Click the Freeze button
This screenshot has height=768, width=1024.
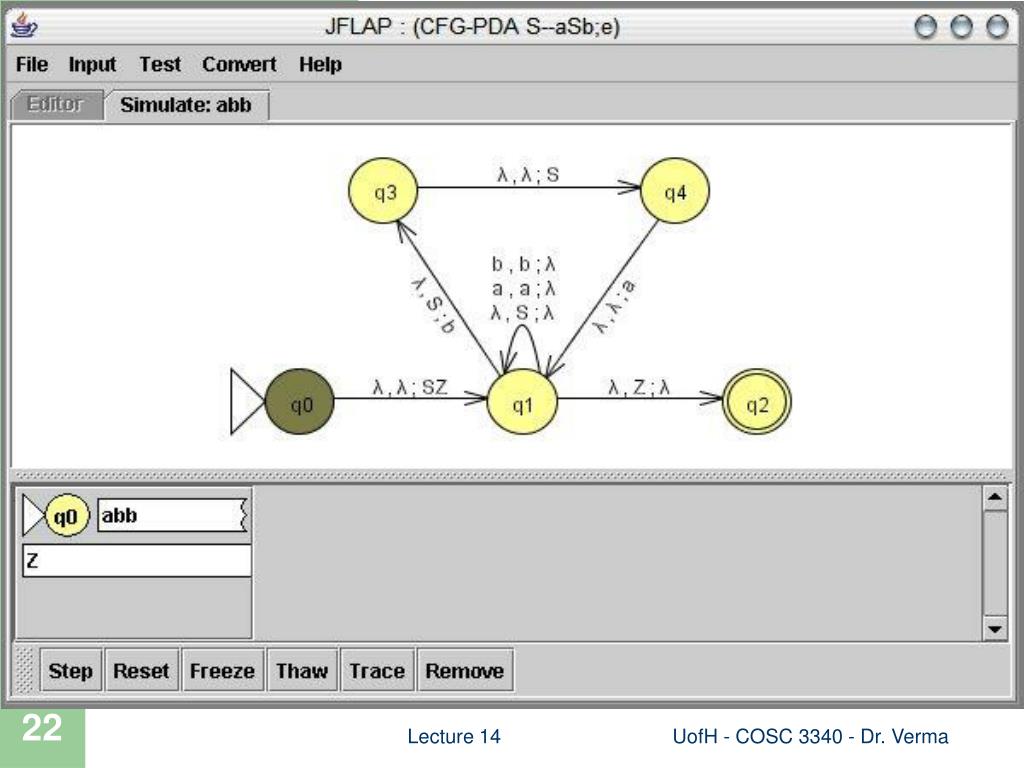tap(222, 670)
